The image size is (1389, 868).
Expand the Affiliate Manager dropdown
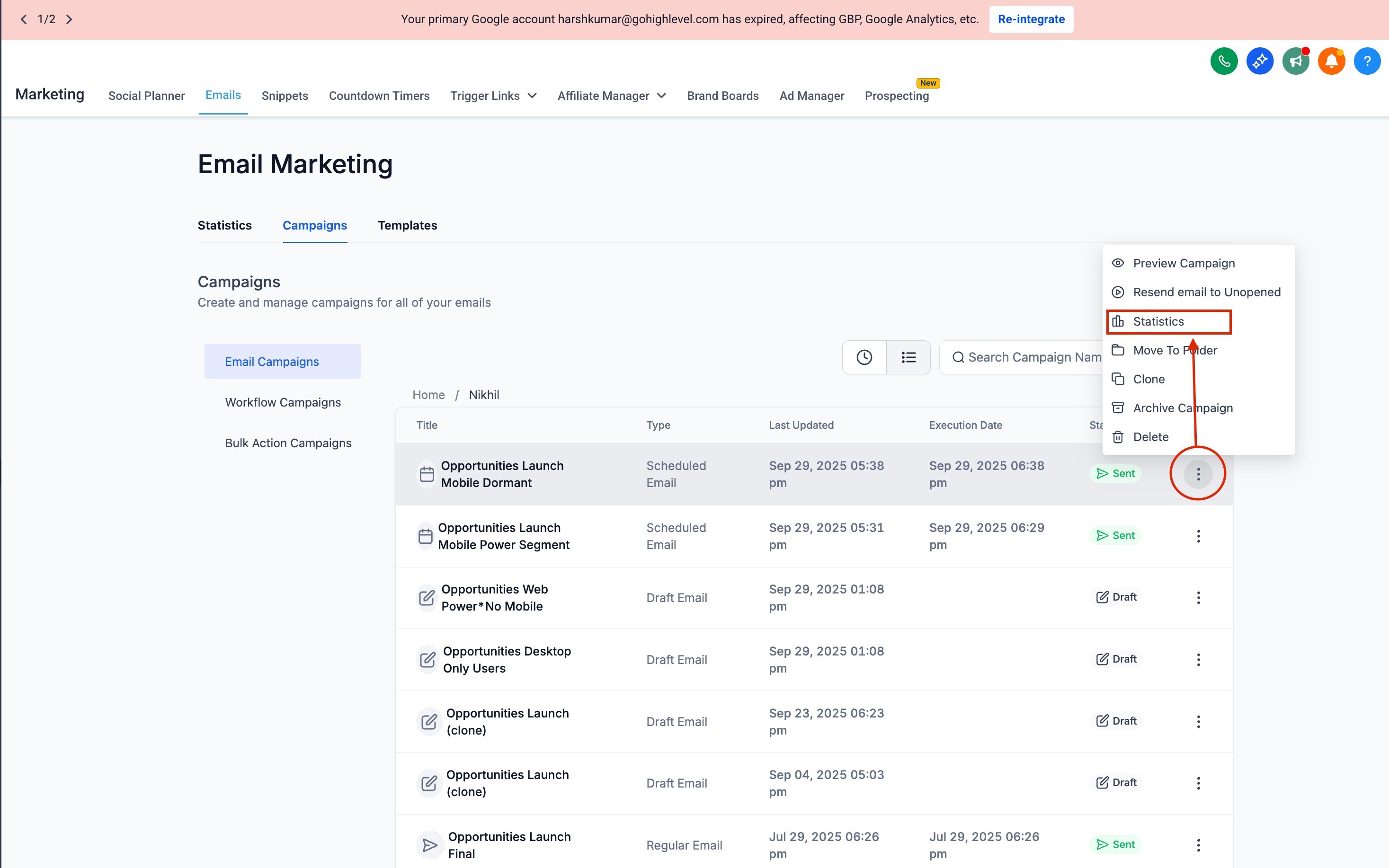click(612, 96)
